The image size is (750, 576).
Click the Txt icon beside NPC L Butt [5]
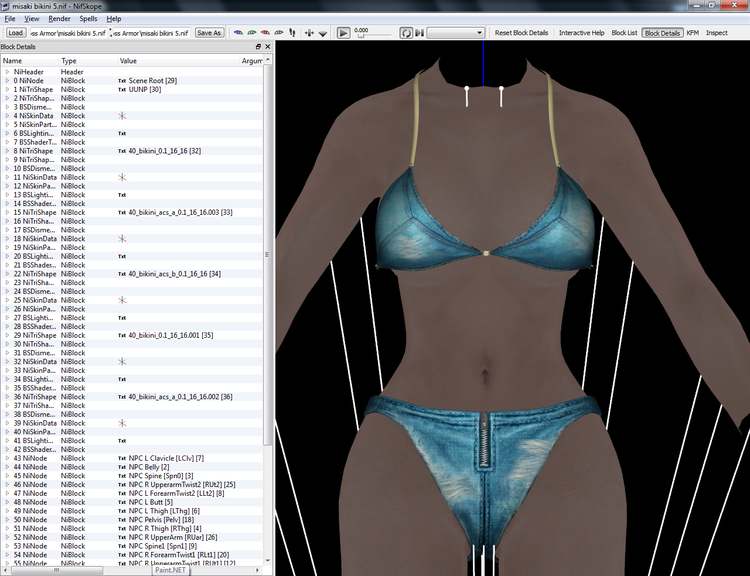click(x=122, y=502)
